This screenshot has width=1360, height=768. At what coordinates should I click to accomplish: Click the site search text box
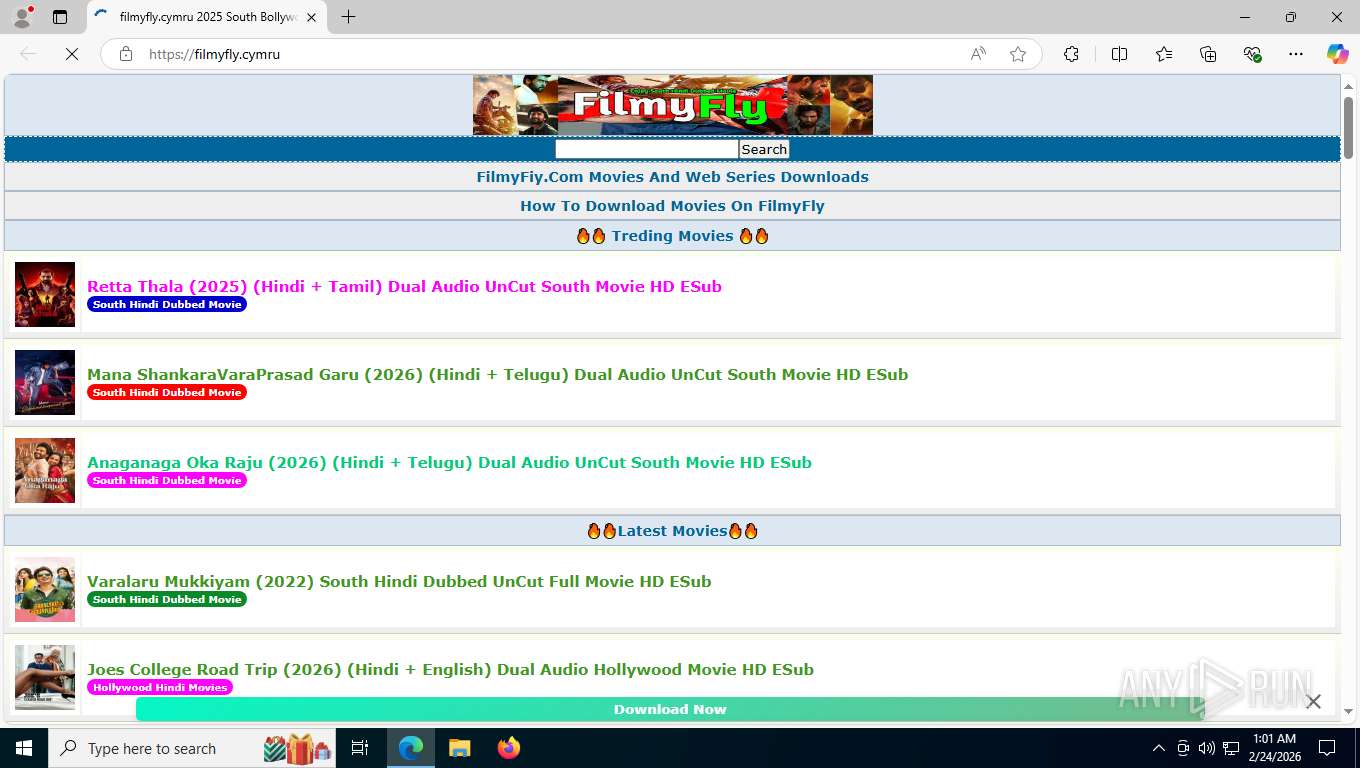point(646,149)
